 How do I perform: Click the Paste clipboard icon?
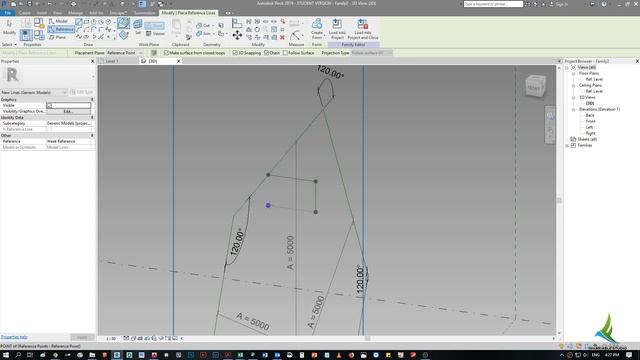click(176, 27)
